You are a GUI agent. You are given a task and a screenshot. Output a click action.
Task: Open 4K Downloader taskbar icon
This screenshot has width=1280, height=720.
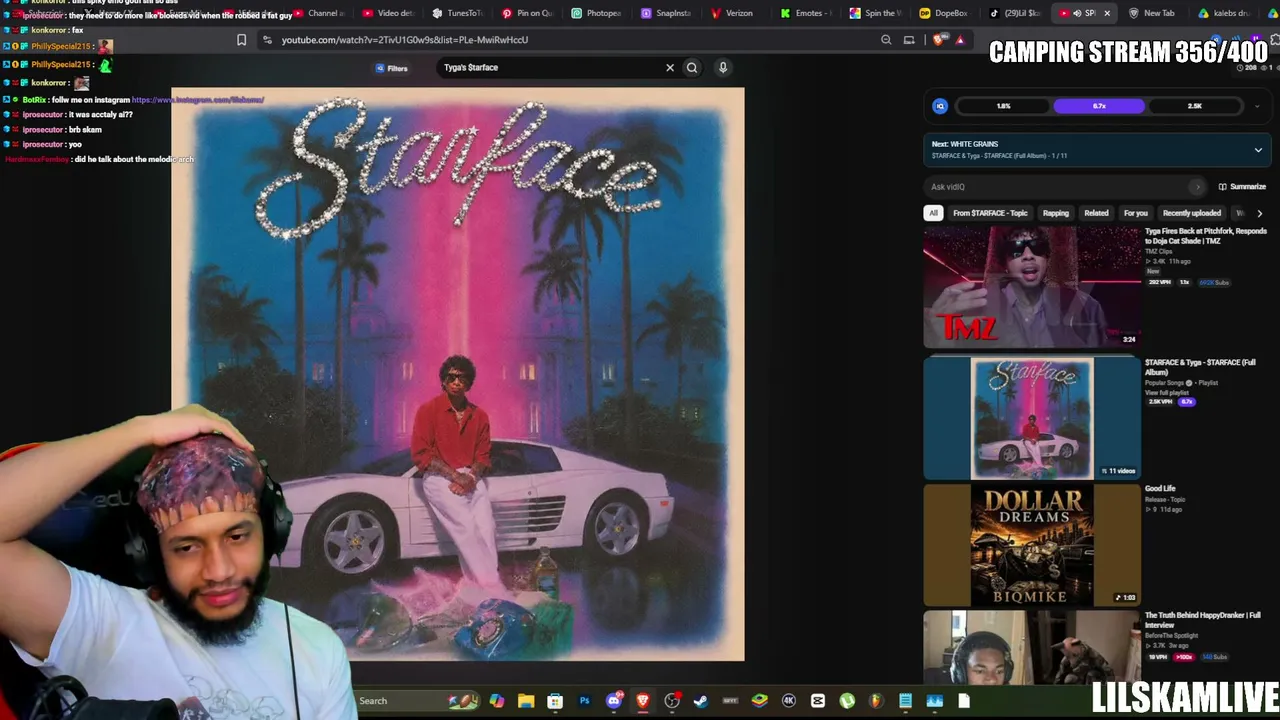789,701
